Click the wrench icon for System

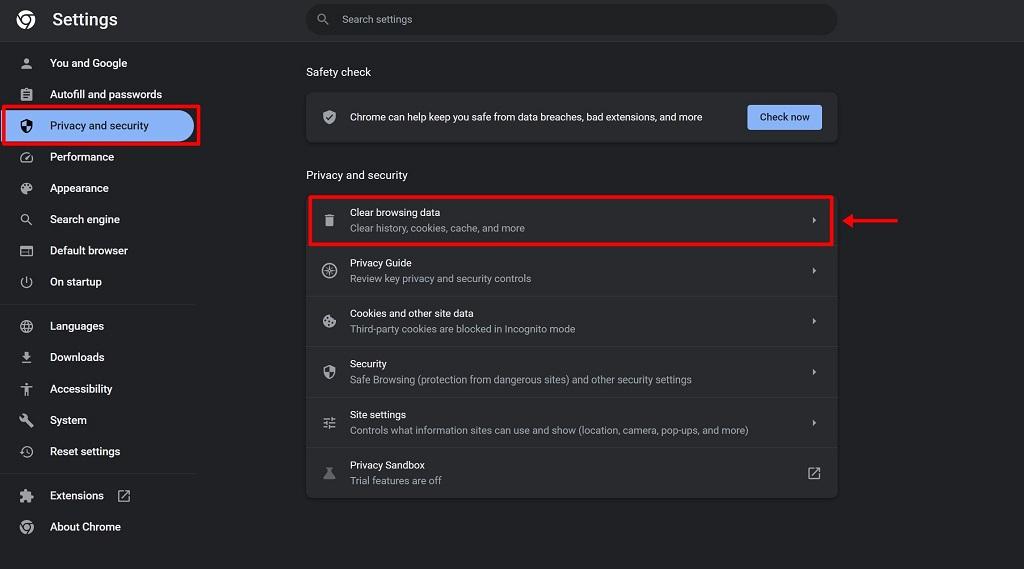[x=26, y=420]
